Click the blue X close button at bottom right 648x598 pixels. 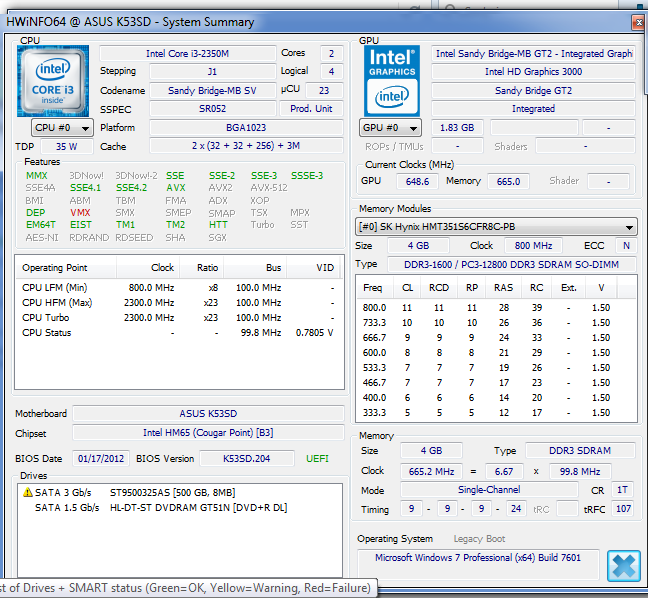pyautogui.click(x=624, y=566)
